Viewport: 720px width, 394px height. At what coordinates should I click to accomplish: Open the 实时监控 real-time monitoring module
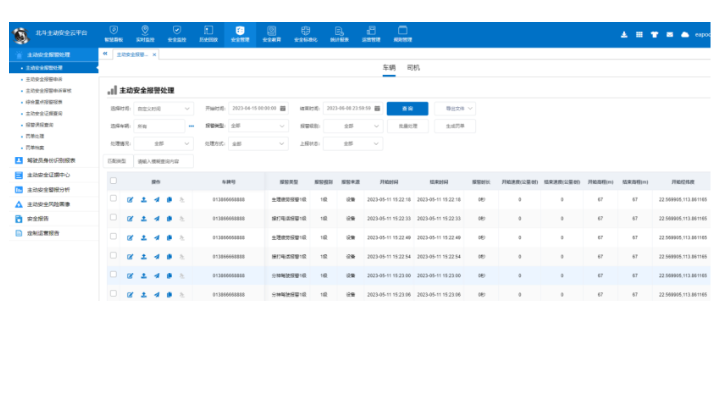(x=145, y=34)
